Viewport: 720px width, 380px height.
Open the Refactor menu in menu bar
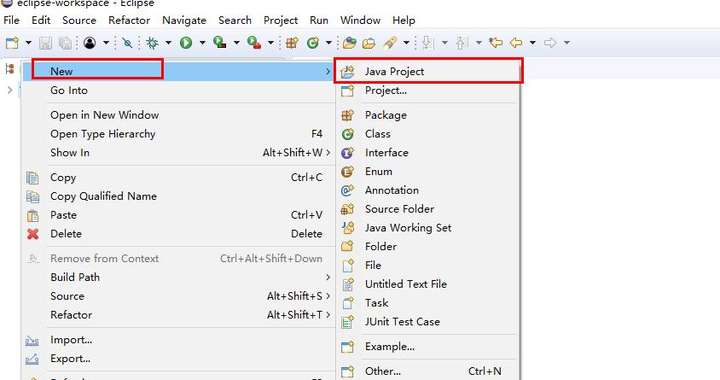coord(129,20)
